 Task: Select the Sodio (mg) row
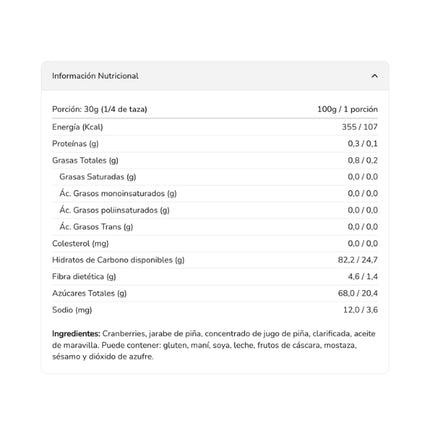[215, 310]
